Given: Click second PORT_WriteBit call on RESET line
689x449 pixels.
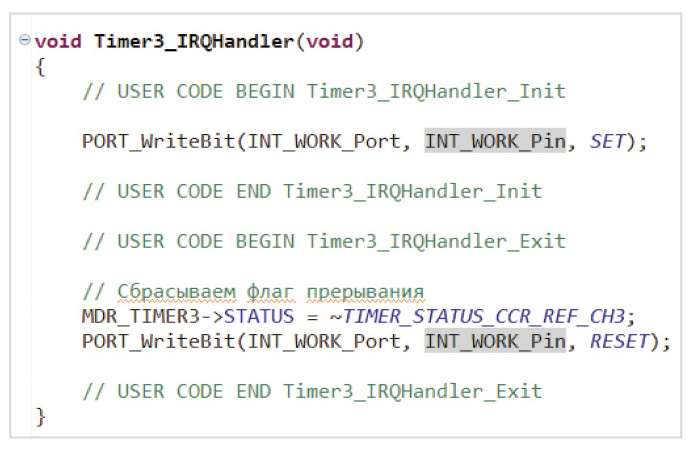Looking at the screenshot, I should point(159,342).
